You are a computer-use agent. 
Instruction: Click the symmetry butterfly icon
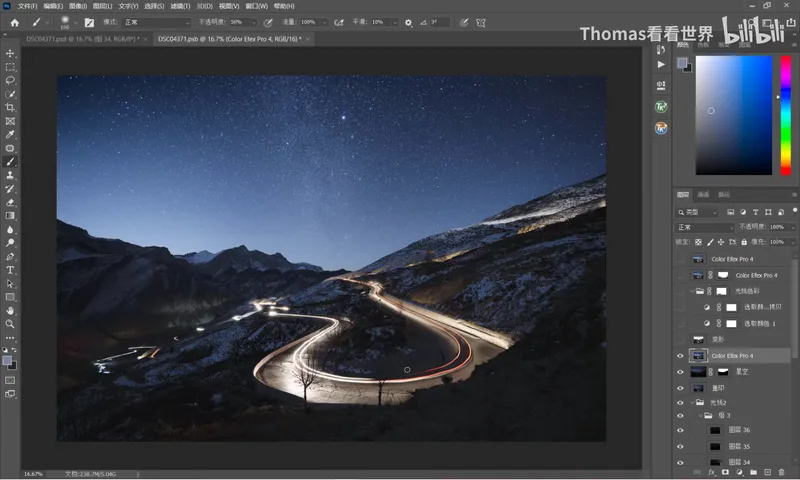[481, 22]
